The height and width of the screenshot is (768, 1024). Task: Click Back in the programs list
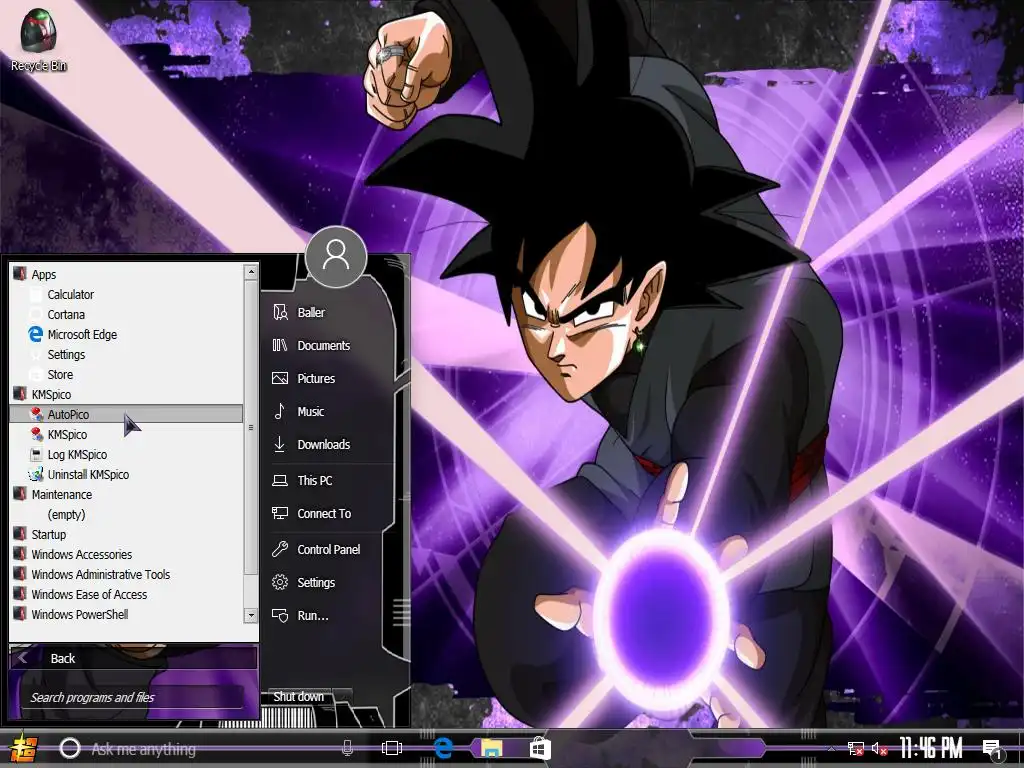click(x=133, y=658)
